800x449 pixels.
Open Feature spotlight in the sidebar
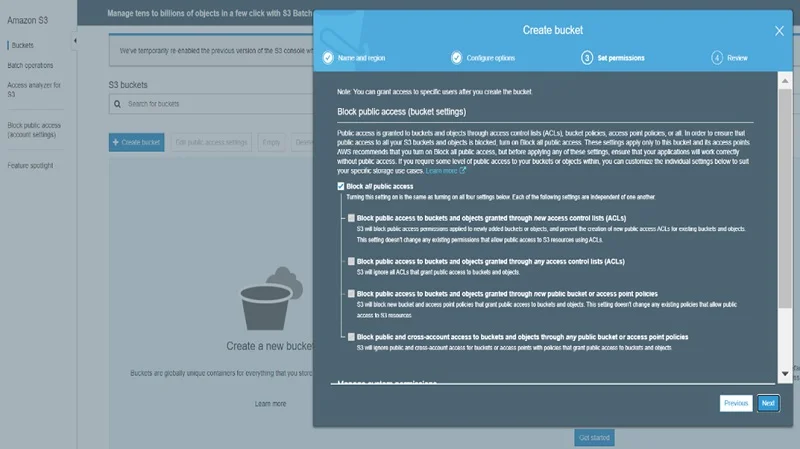click(x=30, y=165)
